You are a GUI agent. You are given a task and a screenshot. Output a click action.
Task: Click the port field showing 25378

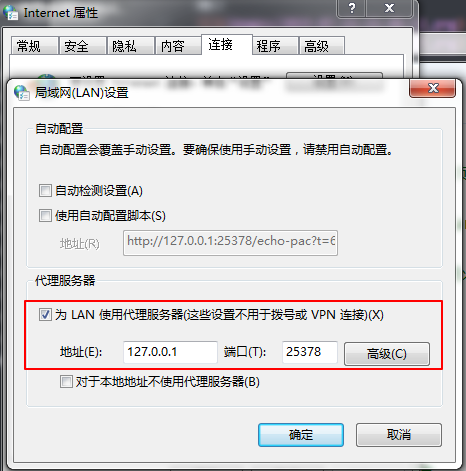pyautogui.click(x=310, y=352)
